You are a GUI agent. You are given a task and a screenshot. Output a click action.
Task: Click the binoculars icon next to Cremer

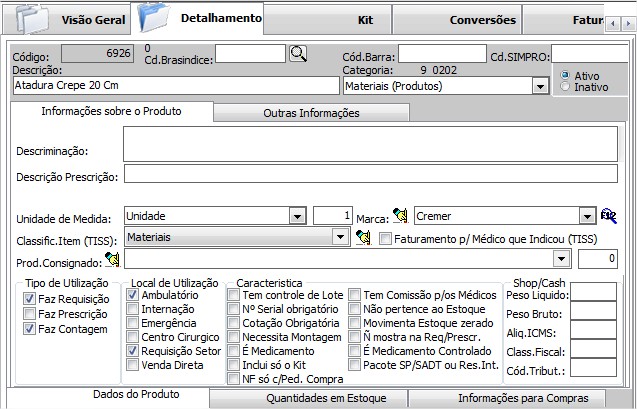coord(609,216)
